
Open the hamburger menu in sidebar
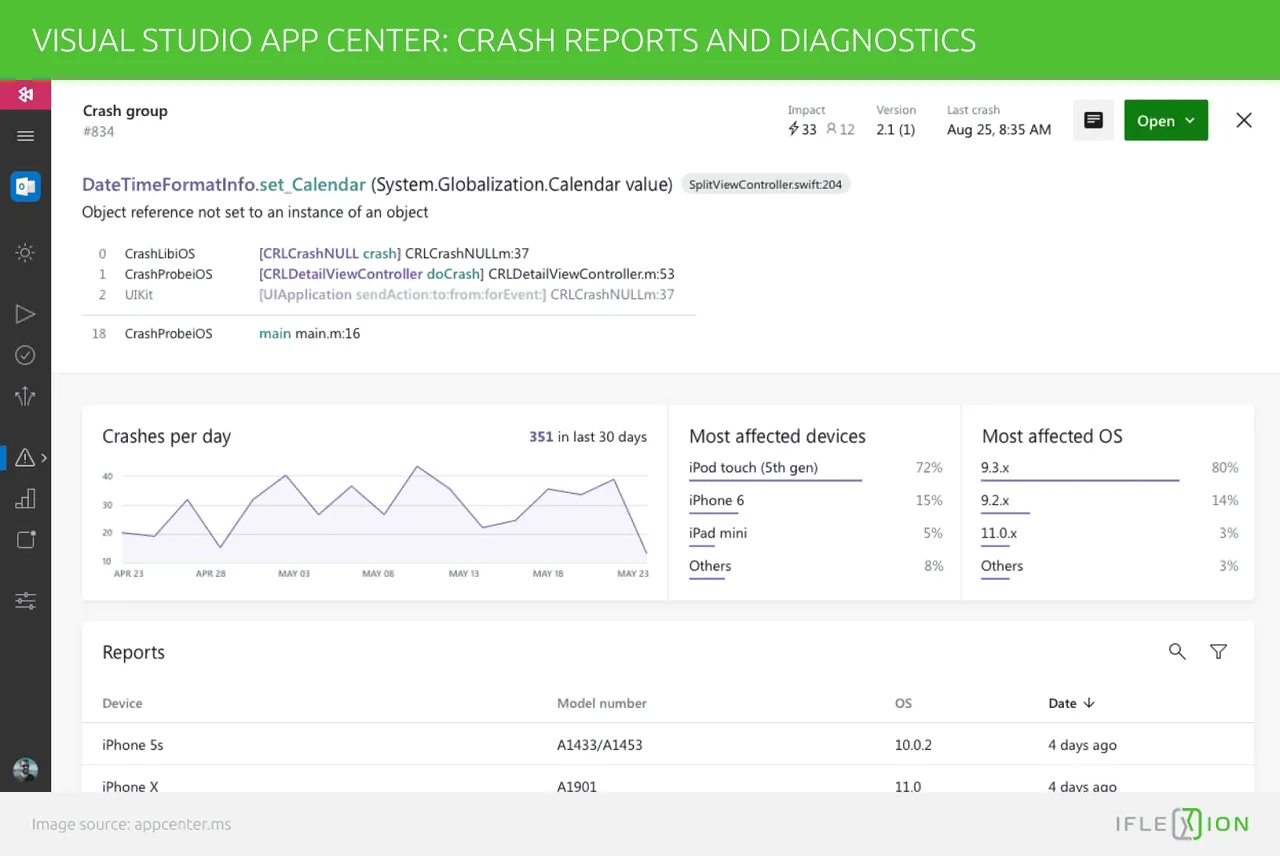pos(26,136)
